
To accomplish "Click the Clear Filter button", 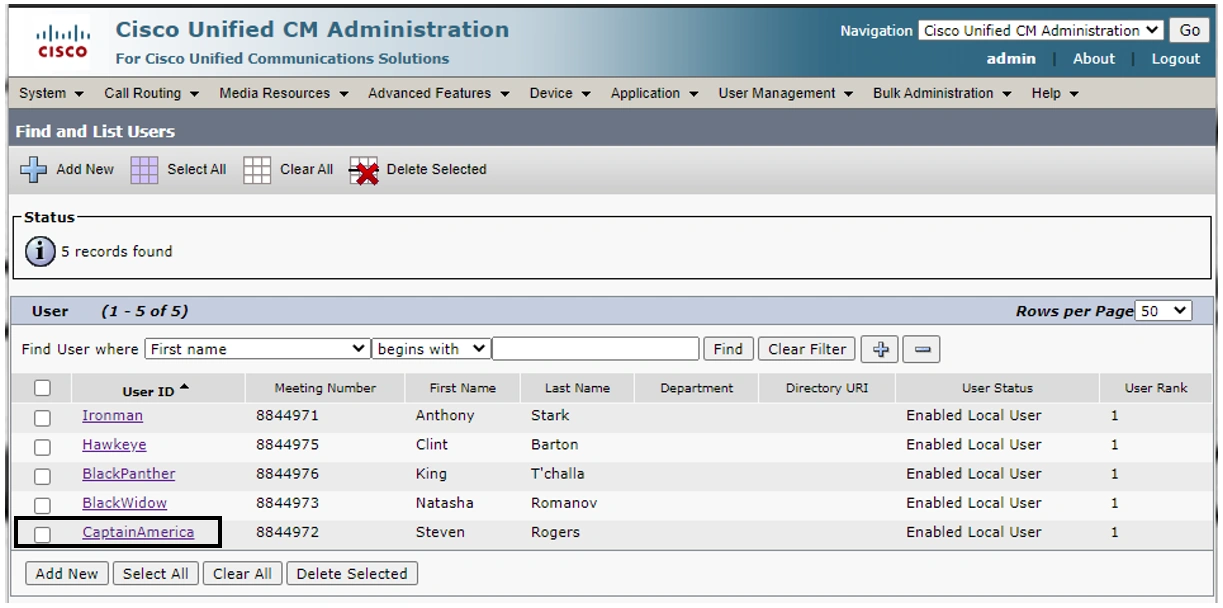I will [x=807, y=349].
